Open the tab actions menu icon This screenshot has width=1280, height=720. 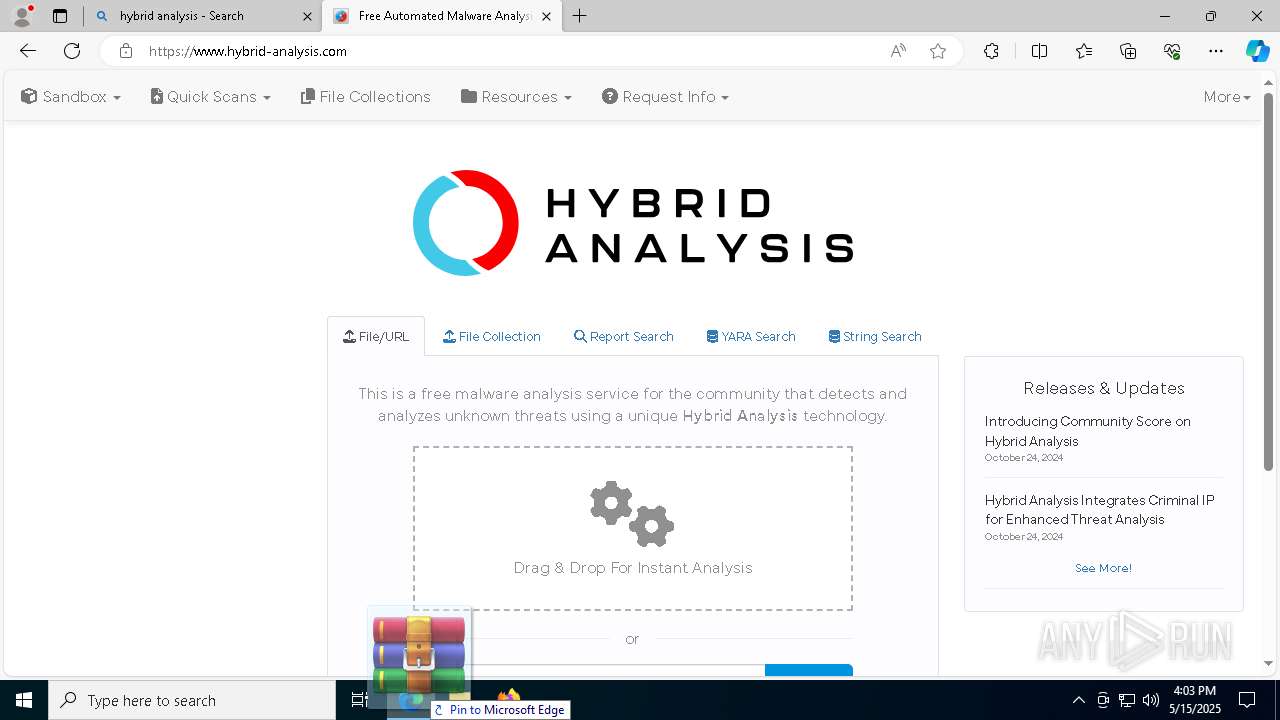[x=60, y=16]
